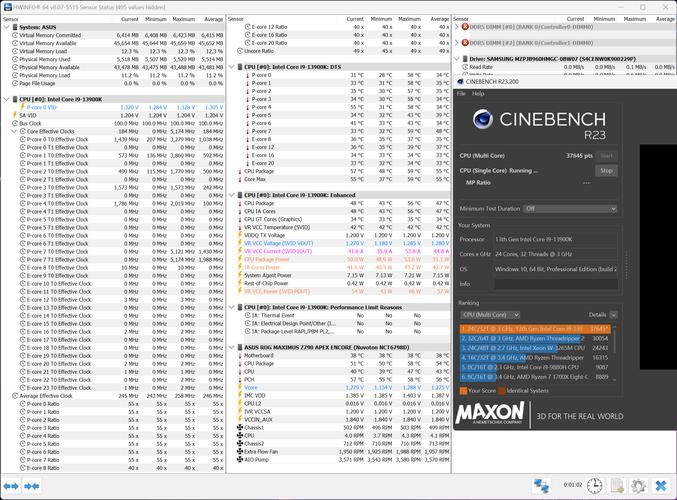The width and height of the screenshot is (677, 500).
Task: Select the Average Effective Clock row
Action: [x=113, y=396]
